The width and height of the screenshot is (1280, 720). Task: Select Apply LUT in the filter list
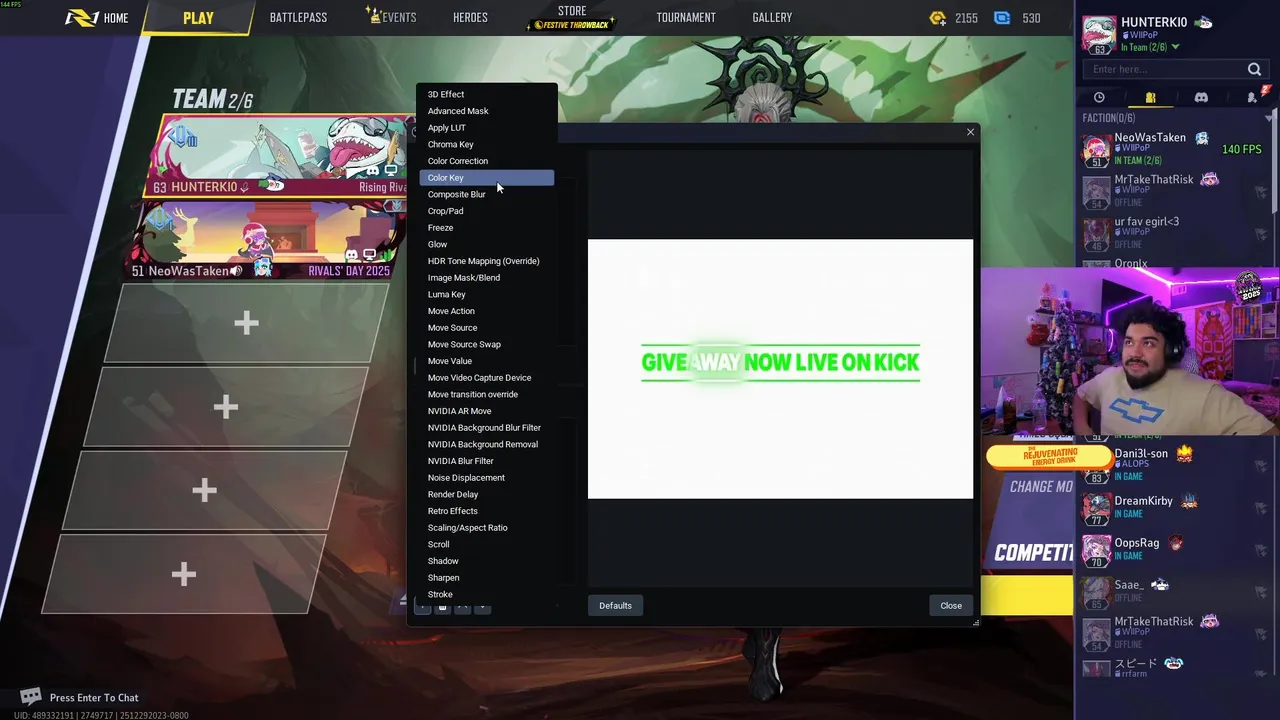pos(486,128)
